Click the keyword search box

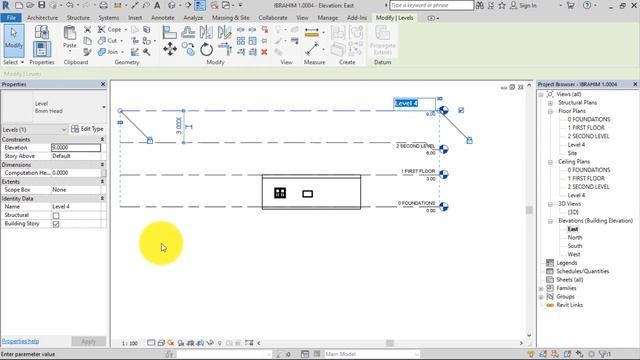(432, 5)
